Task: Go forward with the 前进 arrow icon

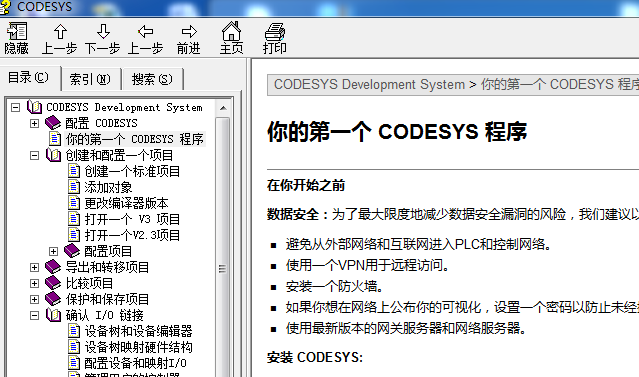Action: coord(189,38)
